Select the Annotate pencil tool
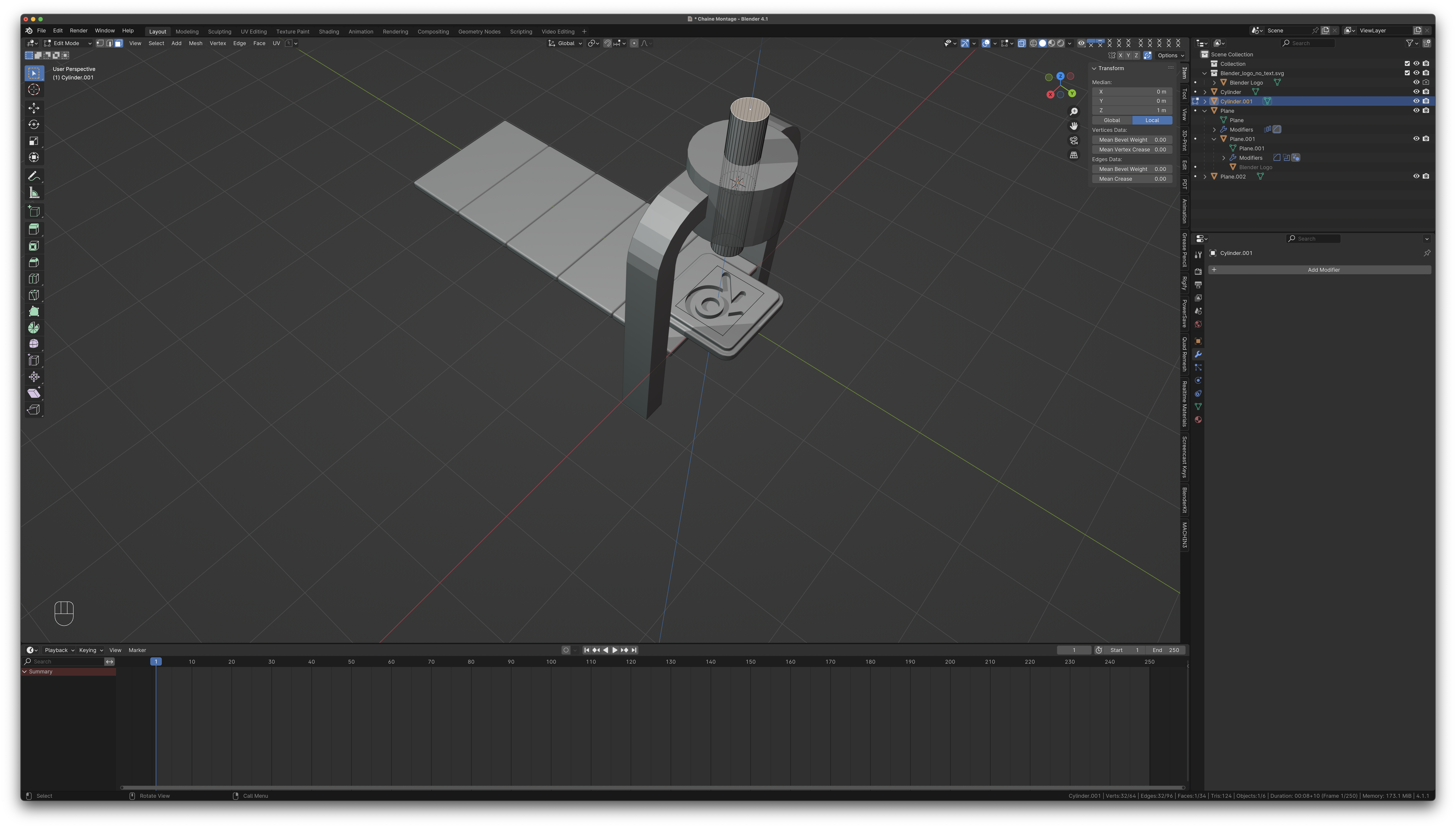1456x828 pixels. pos(34,176)
